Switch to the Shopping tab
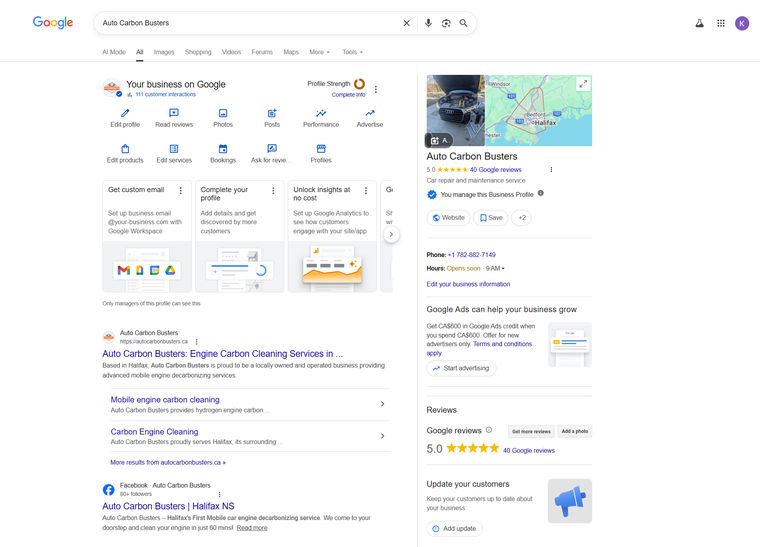 [198, 52]
